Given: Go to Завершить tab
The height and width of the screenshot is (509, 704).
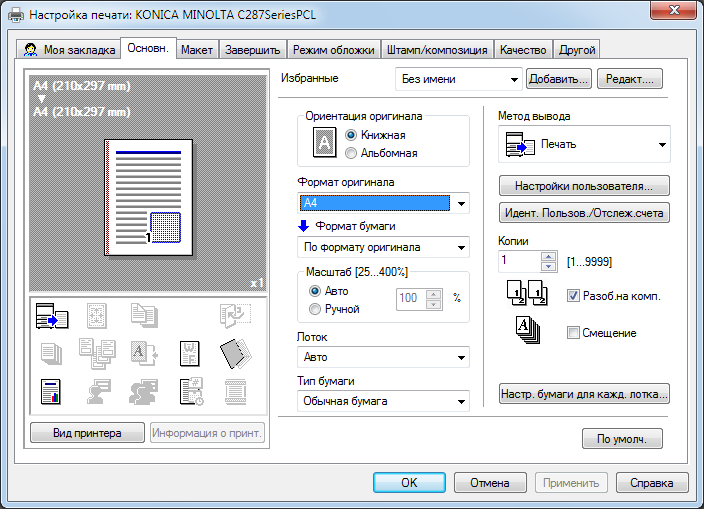Looking at the screenshot, I should pos(253,49).
